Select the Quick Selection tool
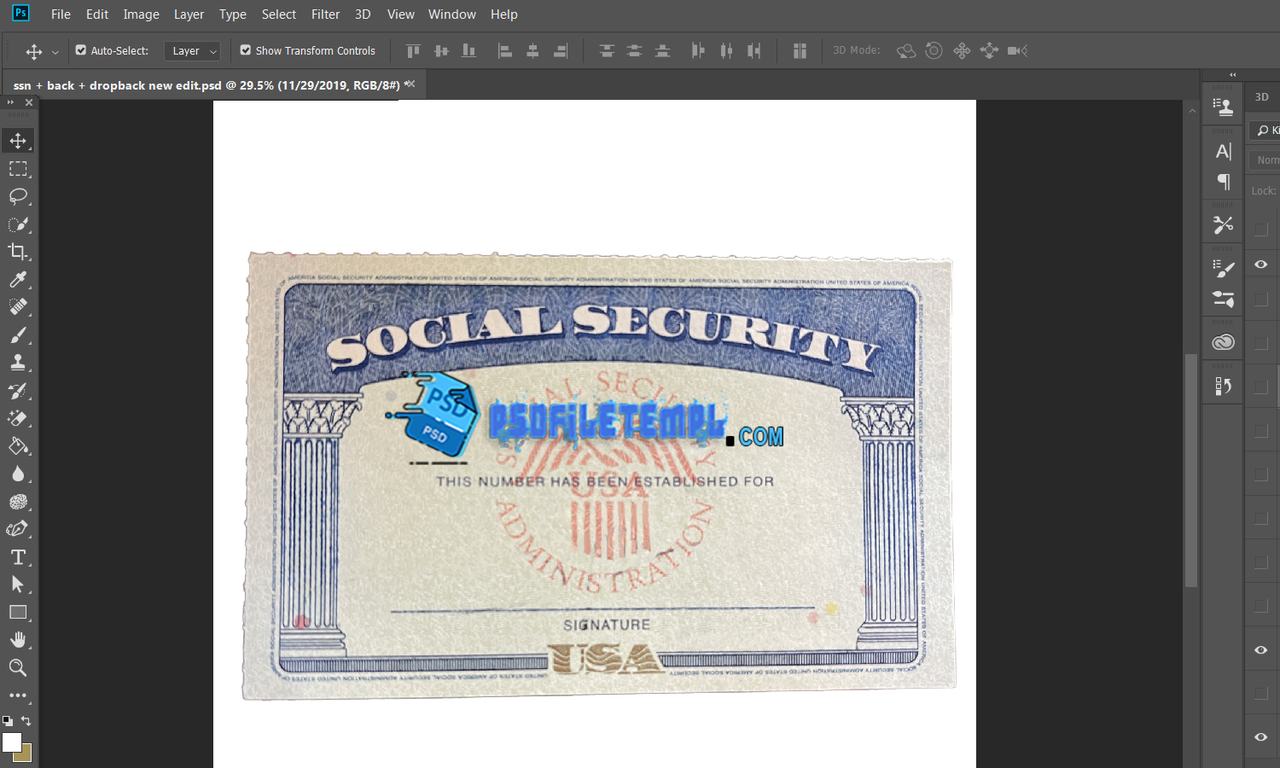Image resolution: width=1280 pixels, height=768 pixels. point(18,224)
